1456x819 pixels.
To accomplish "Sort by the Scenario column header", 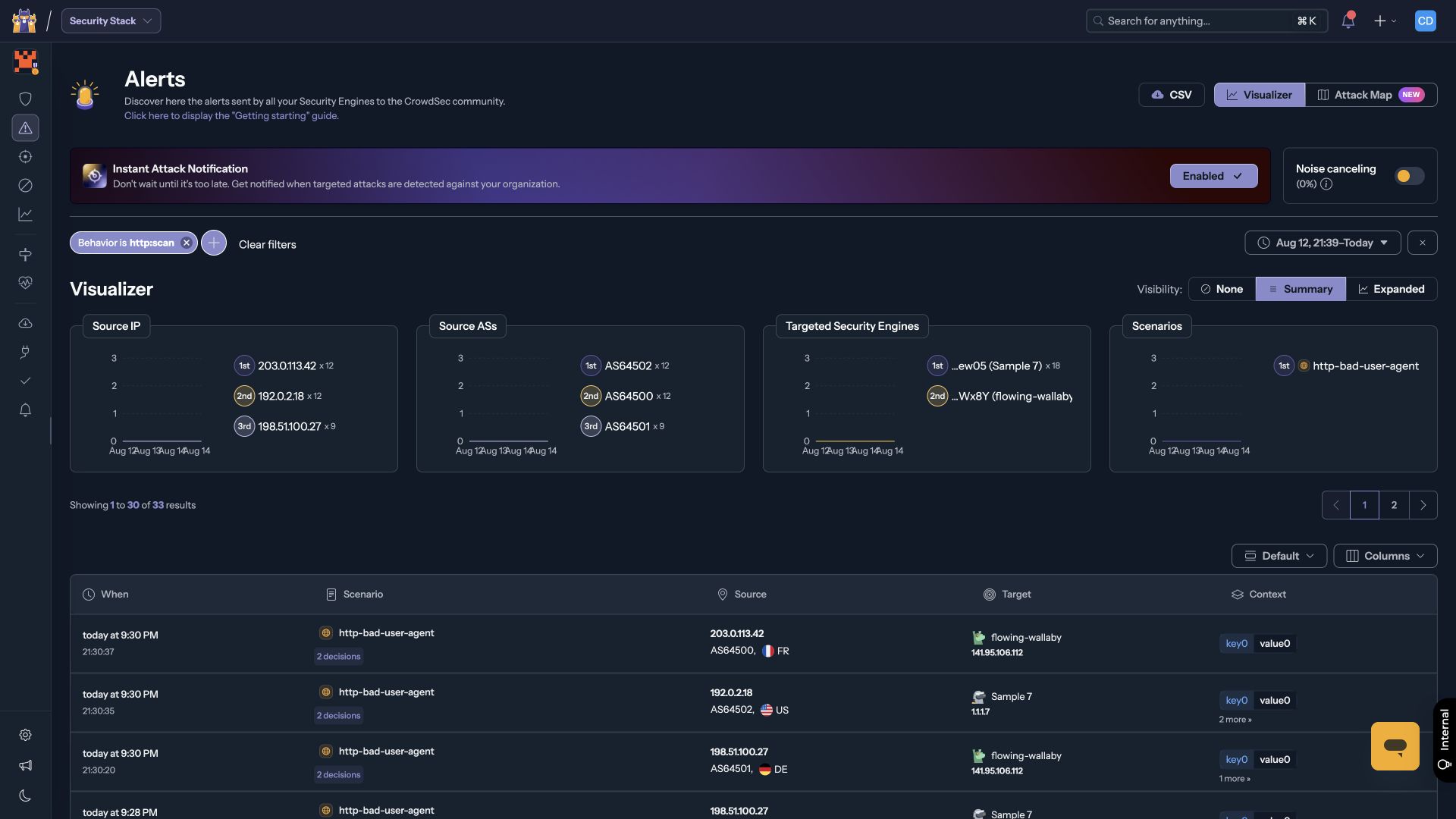I will 354,595.
